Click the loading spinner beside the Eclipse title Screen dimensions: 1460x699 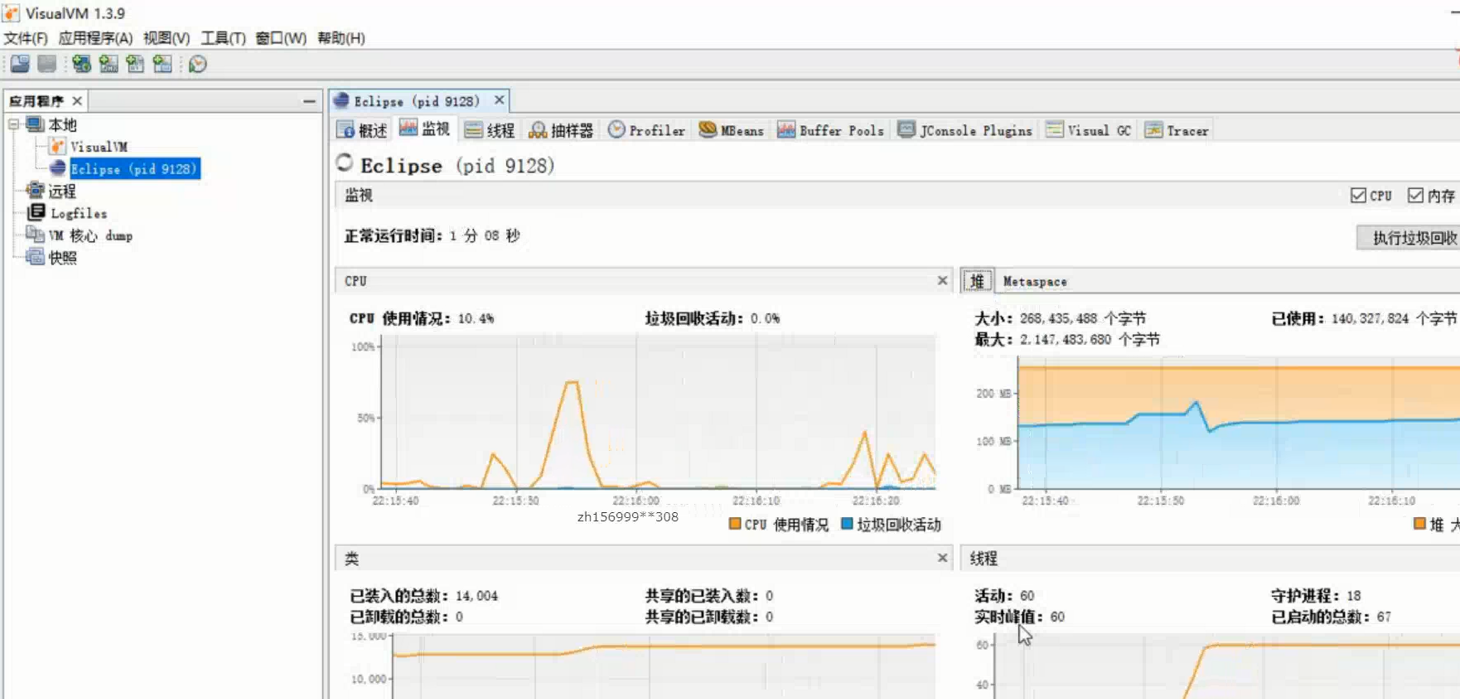coord(345,163)
